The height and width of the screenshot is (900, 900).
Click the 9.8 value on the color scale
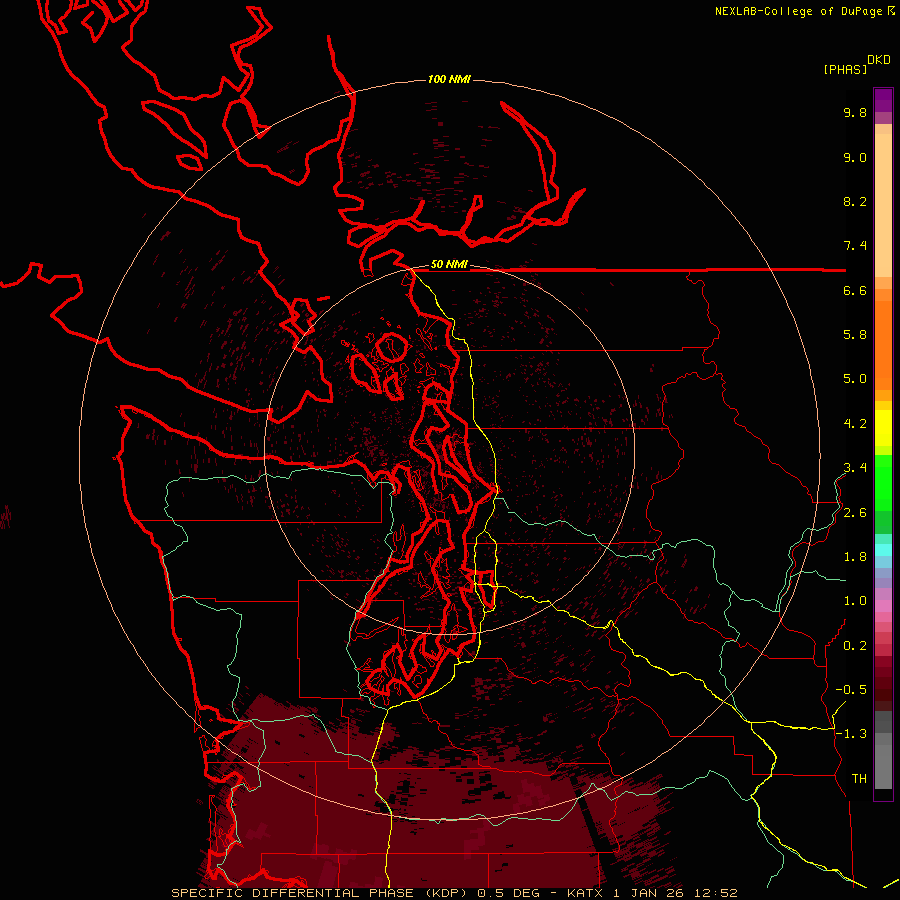point(855,112)
